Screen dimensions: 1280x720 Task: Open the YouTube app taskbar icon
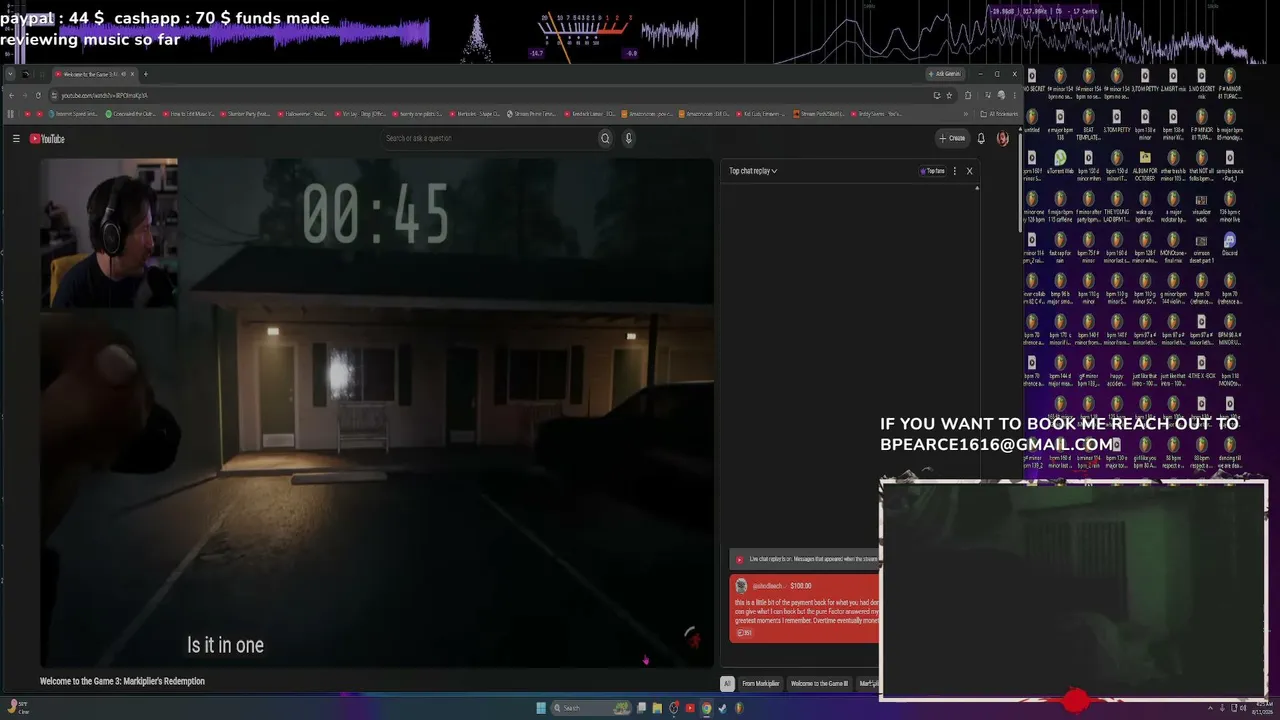(x=690, y=708)
